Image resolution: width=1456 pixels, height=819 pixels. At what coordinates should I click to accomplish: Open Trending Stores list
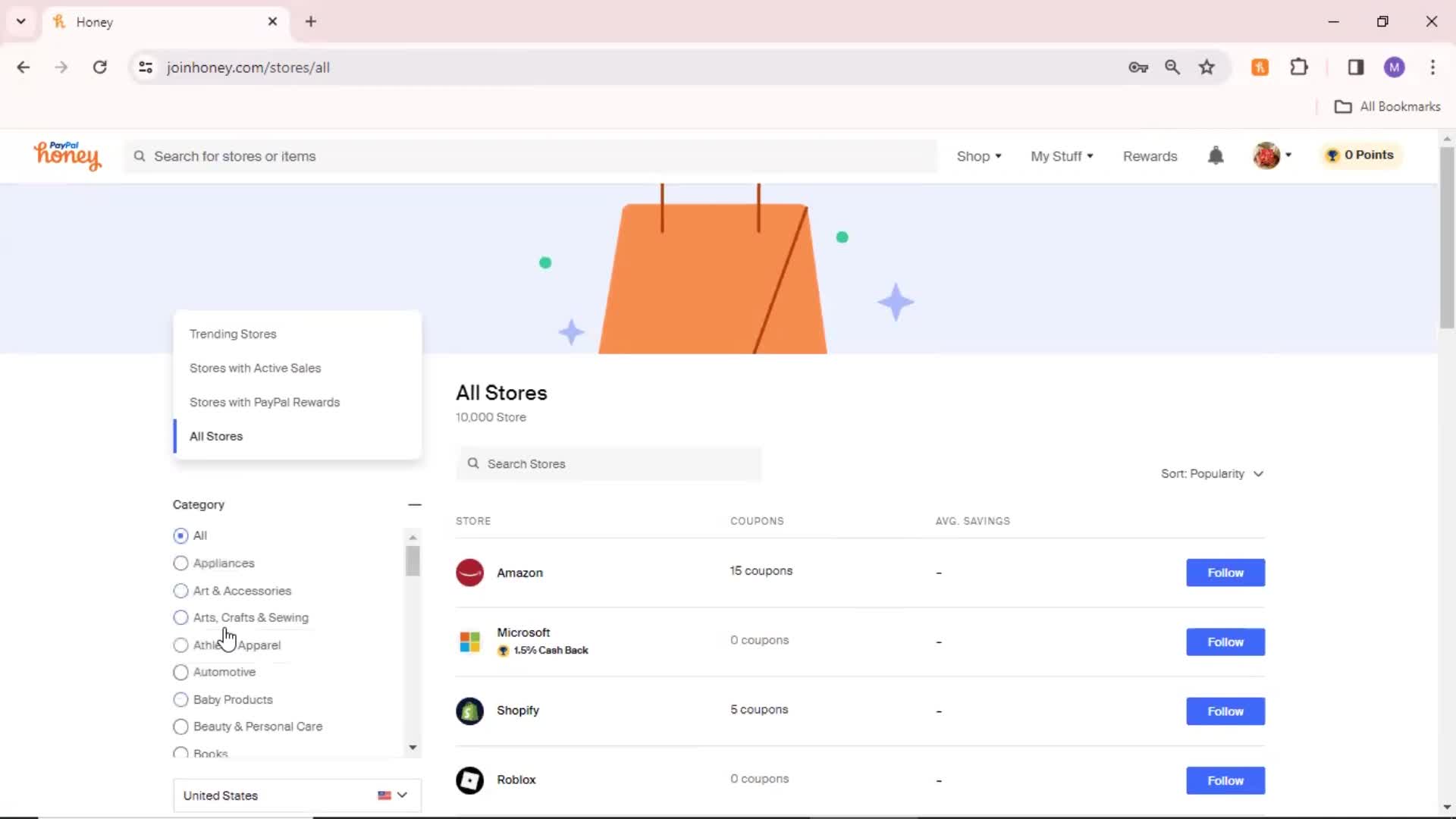(x=233, y=334)
